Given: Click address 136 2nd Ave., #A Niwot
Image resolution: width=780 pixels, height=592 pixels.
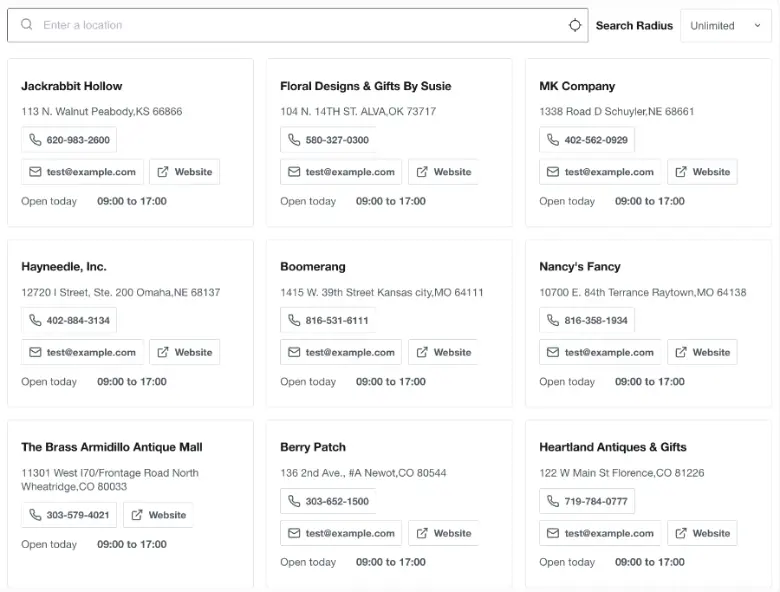Looking at the screenshot, I should click(x=363, y=473).
